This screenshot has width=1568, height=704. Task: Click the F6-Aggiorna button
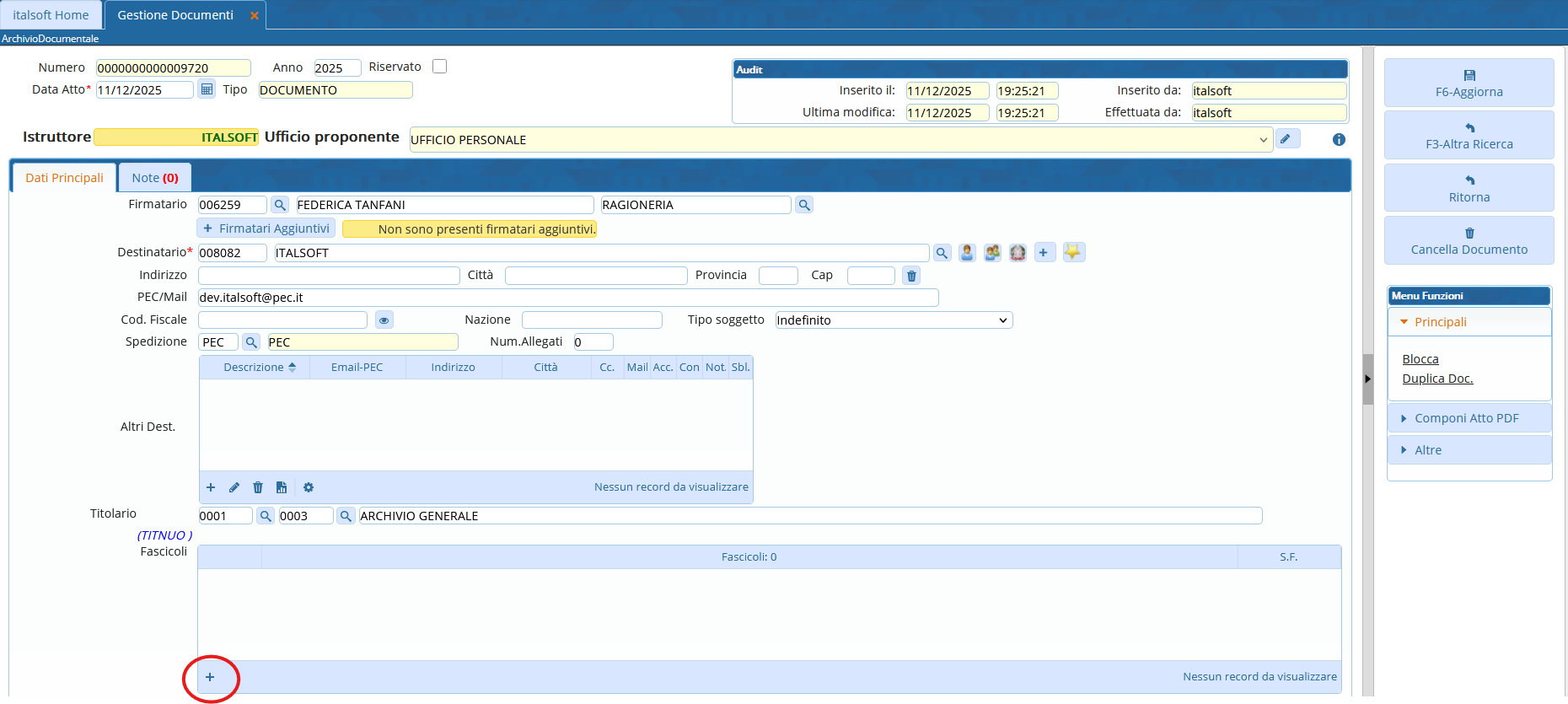pos(1469,83)
